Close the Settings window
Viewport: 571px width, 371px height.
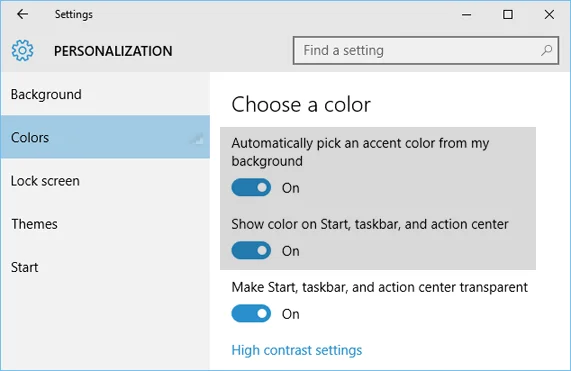click(x=549, y=15)
